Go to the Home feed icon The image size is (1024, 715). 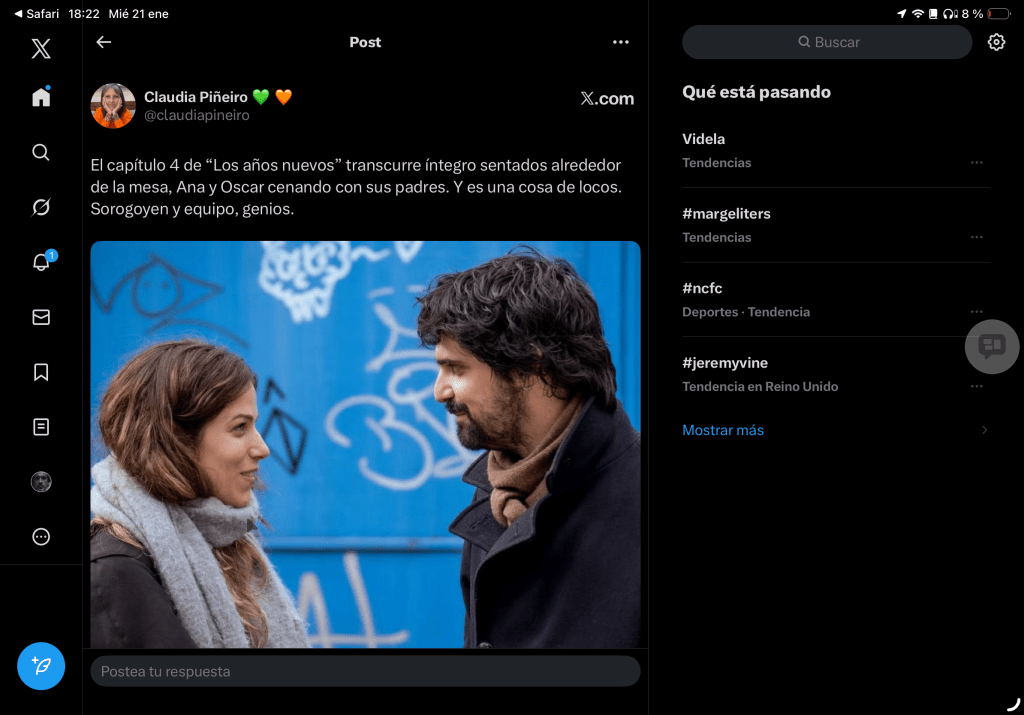click(41, 97)
